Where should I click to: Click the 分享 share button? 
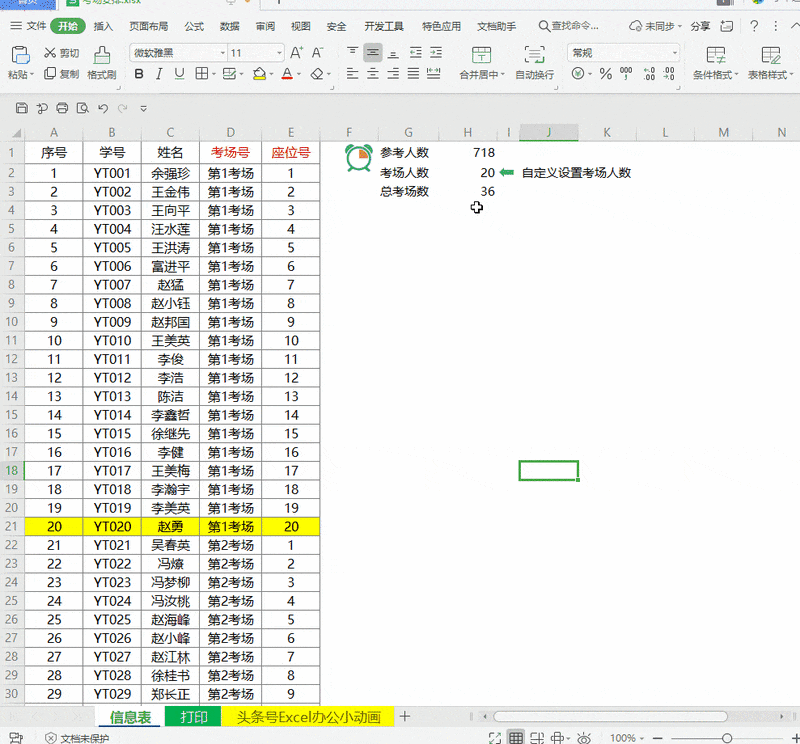coord(700,27)
